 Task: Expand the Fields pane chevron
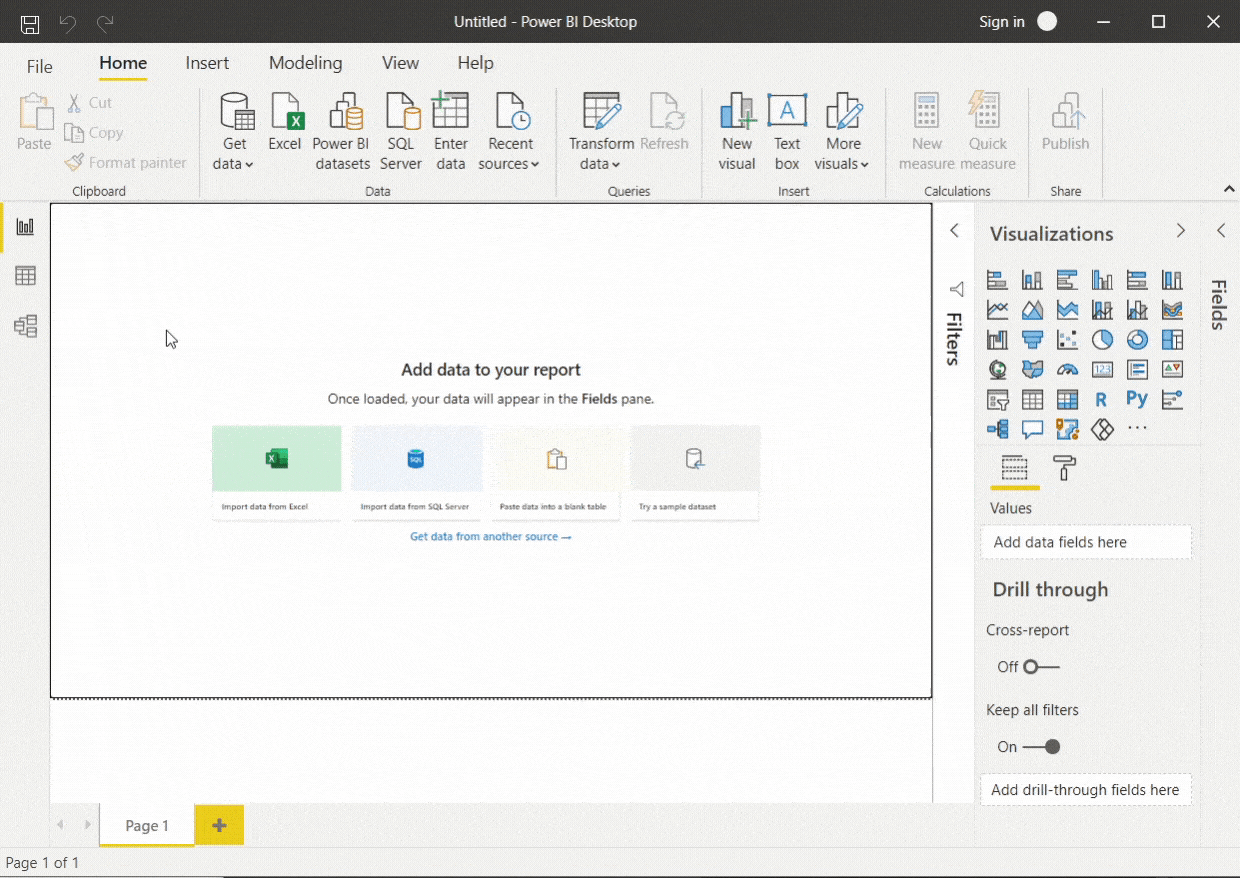point(1221,231)
